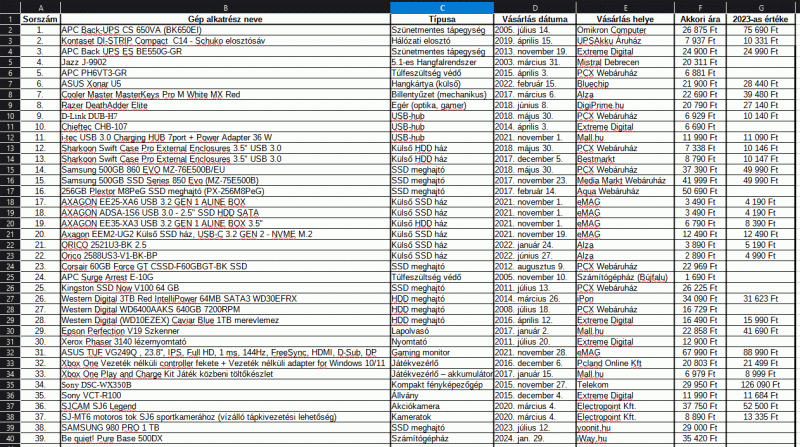This screenshot has width=800, height=447.
Task: Select type cell 'Kompakt fényképezőgép'
Action: pyautogui.click(x=442, y=385)
